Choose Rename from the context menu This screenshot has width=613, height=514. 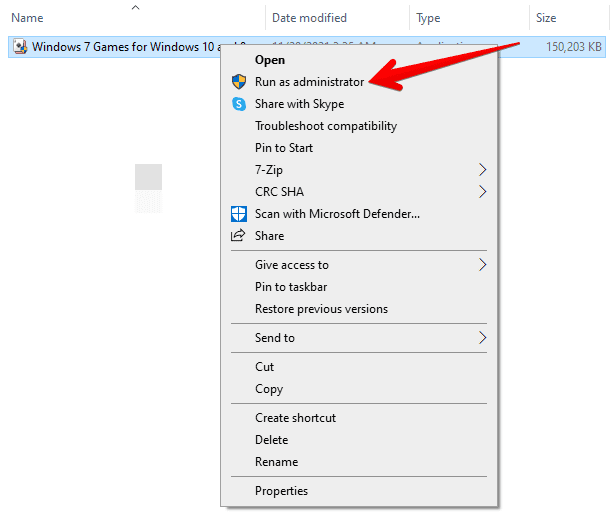[x=359, y=462]
